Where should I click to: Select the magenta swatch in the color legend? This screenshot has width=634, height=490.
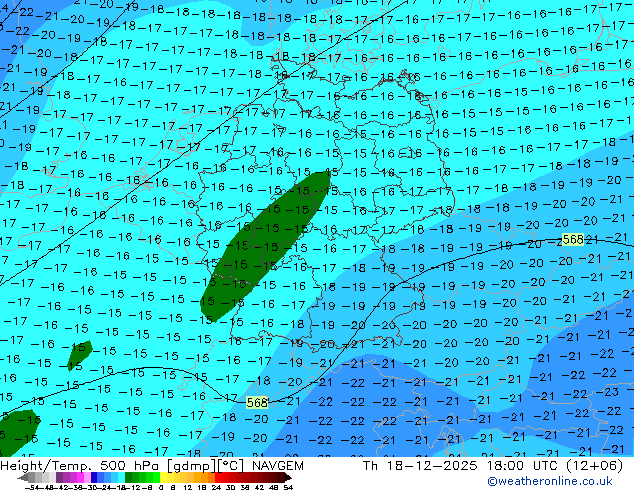tap(80, 477)
